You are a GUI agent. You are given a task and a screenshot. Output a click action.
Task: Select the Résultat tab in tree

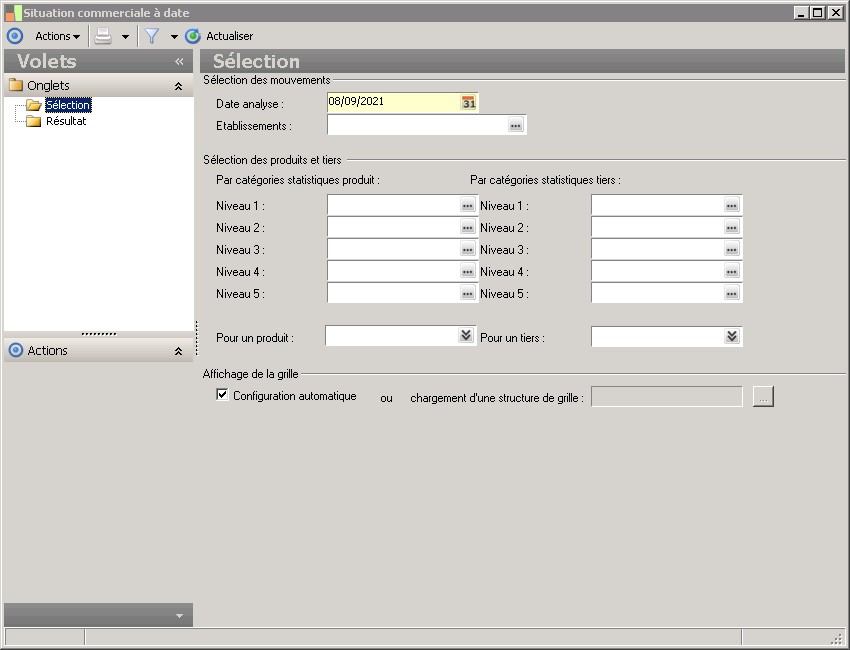pyautogui.click(x=66, y=121)
